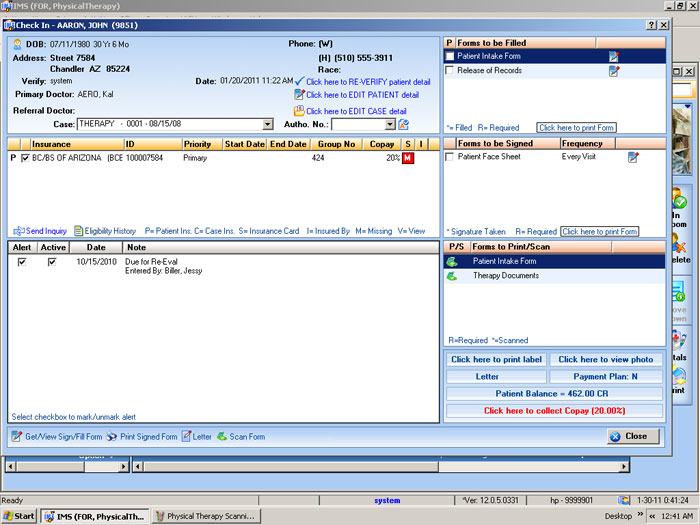Viewport: 700px width, 525px height.
Task: Click the Eligibility History link text
Action: [110, 231]
